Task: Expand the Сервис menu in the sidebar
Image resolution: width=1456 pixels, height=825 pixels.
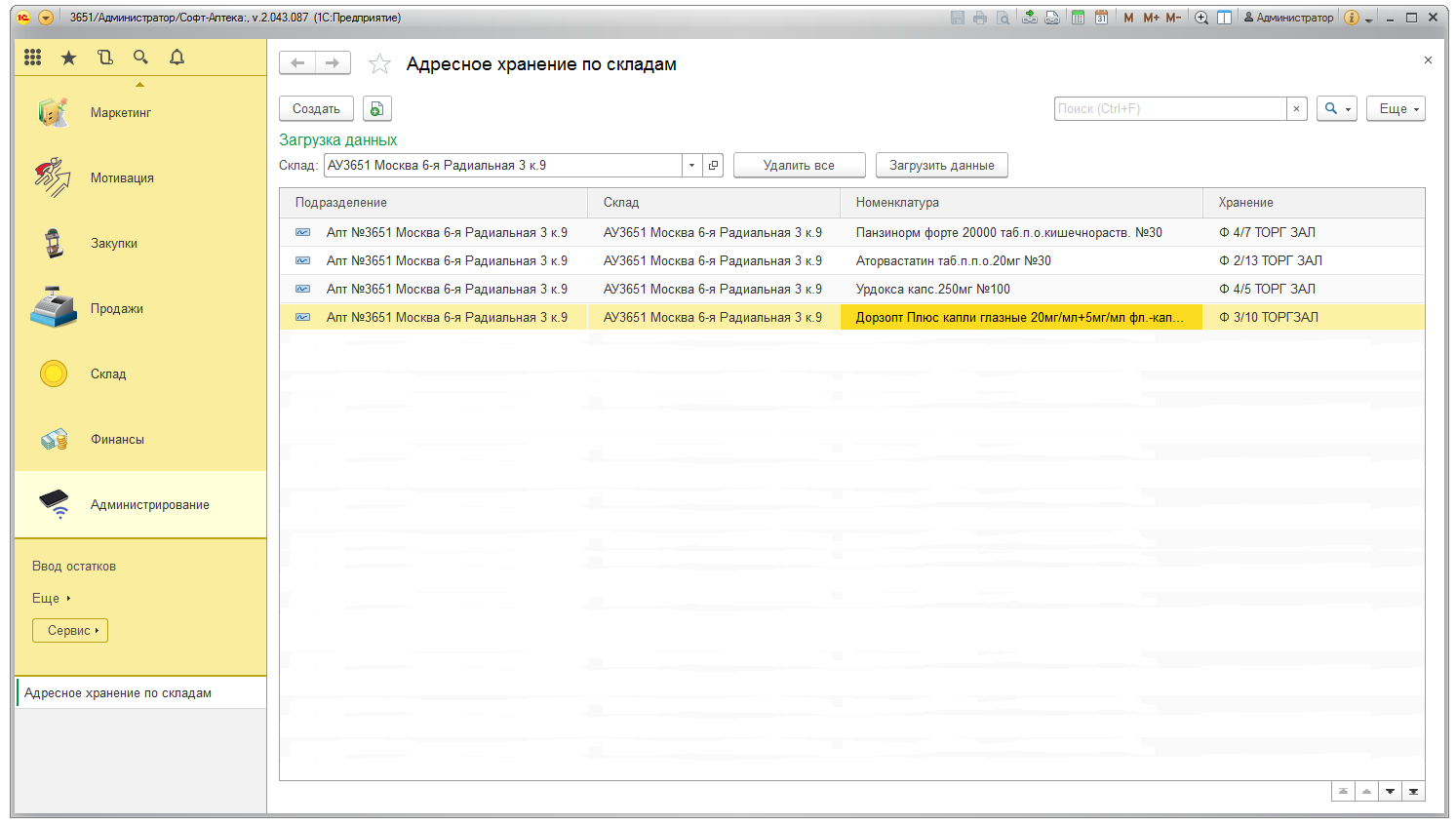Action: click(70, 631)
